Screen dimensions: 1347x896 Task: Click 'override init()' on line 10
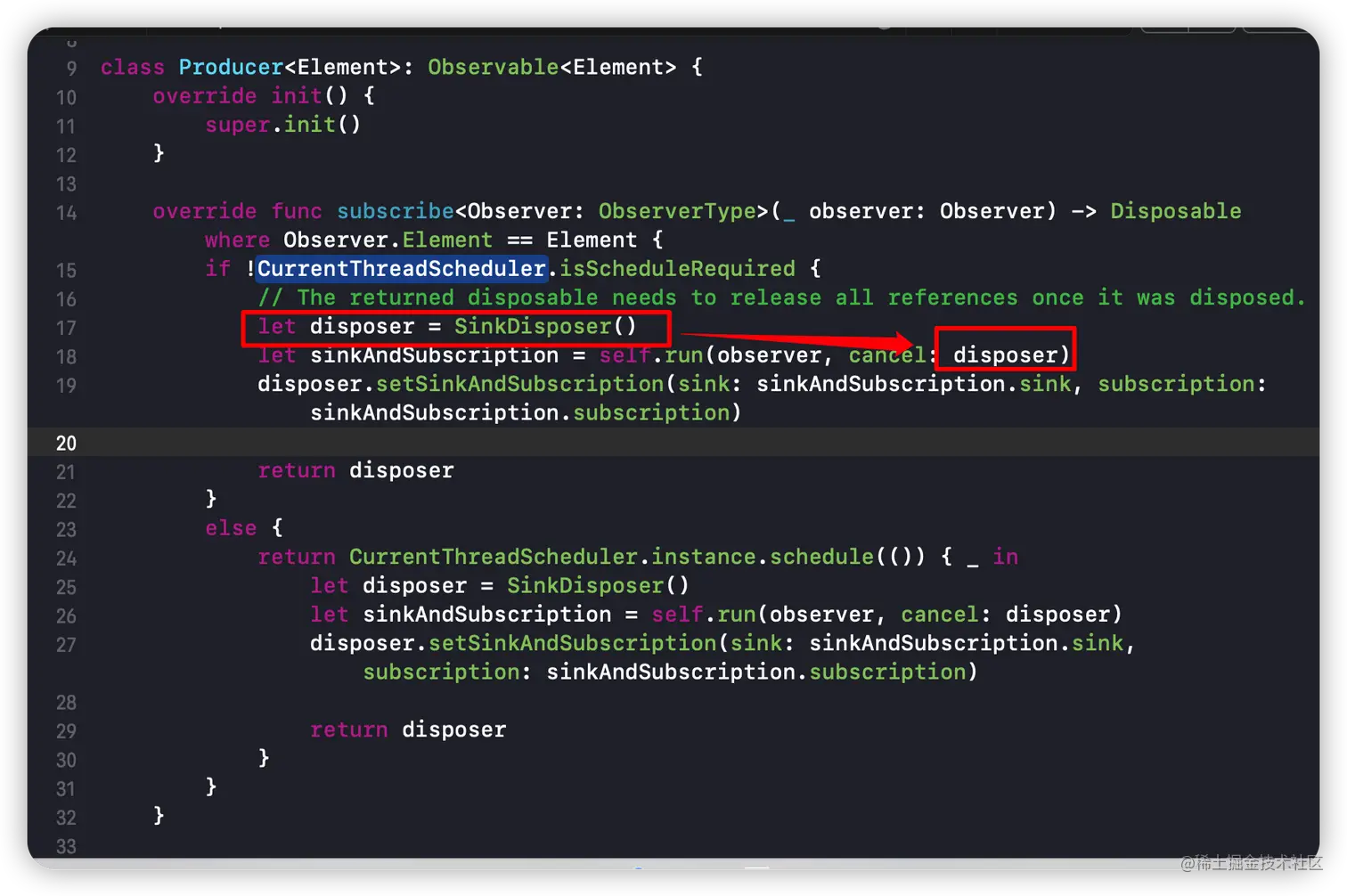250,95
